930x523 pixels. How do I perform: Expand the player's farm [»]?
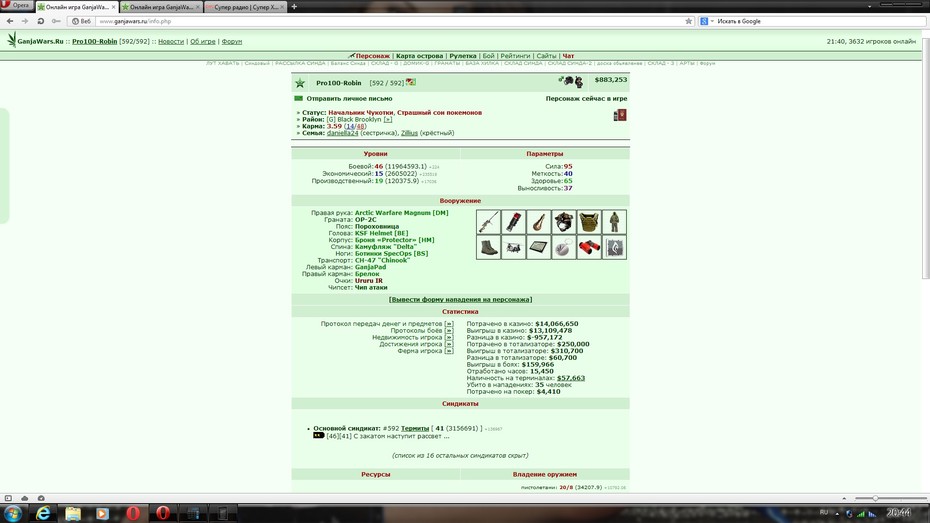click(449, 351)
